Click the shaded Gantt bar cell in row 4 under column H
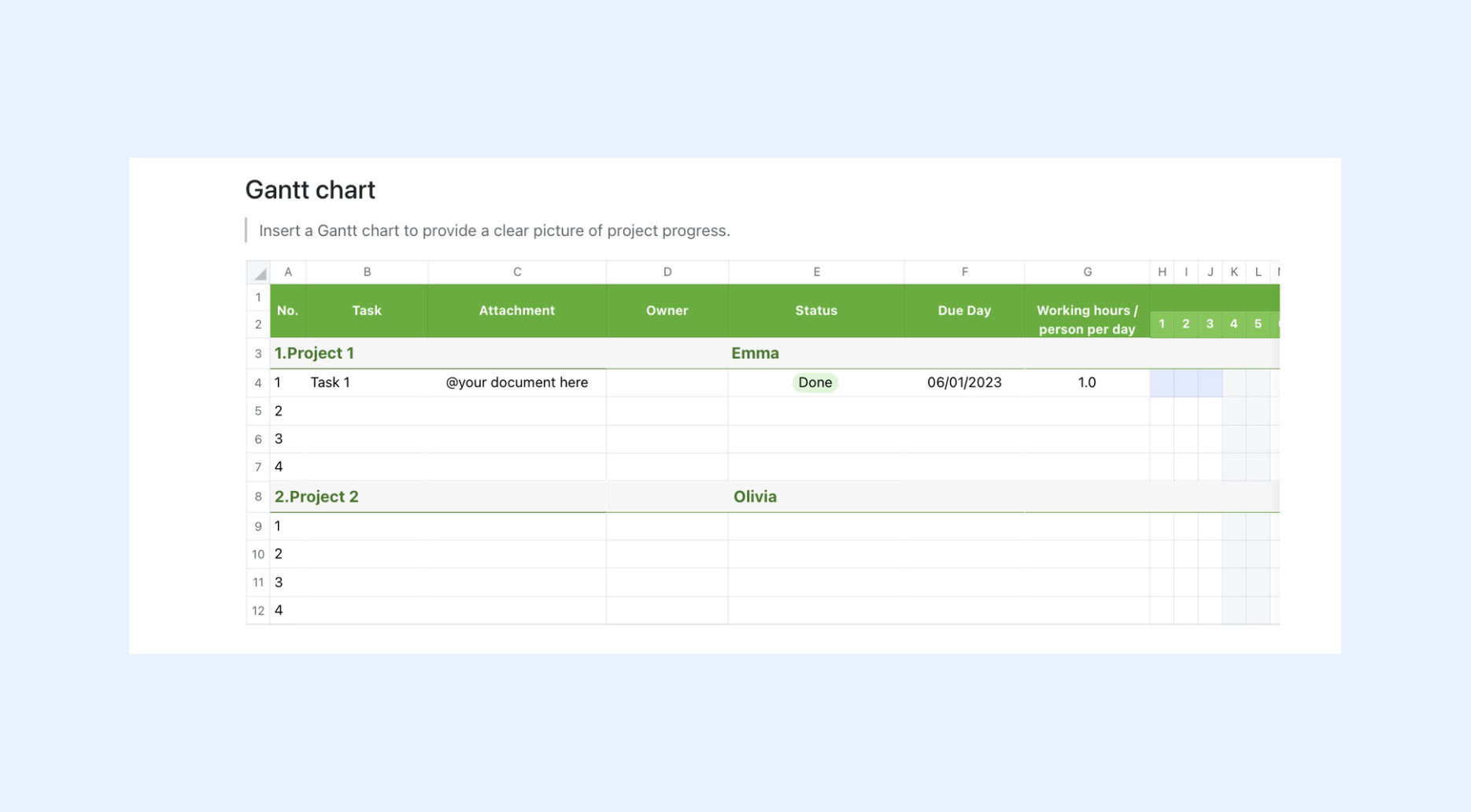The height and width of the screenshot is (812, 1471). 1162,382
